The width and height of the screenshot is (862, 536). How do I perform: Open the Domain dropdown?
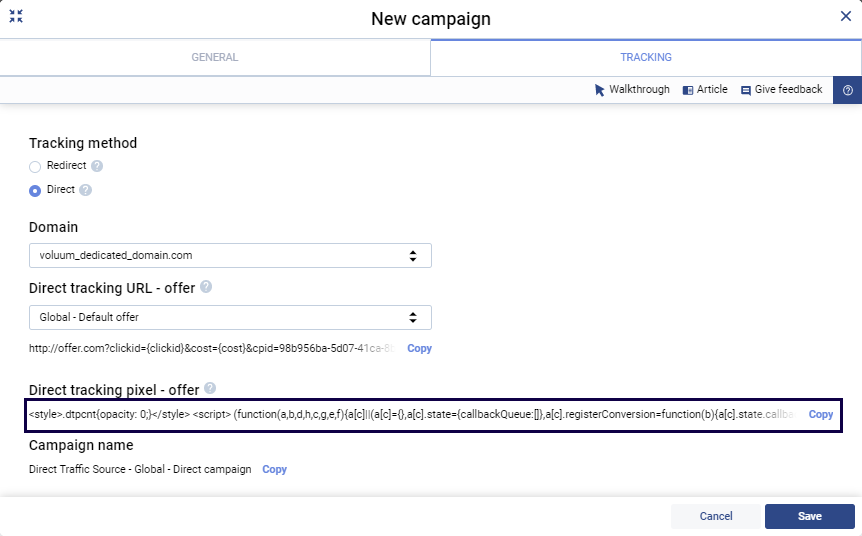[x=230, y=255]
